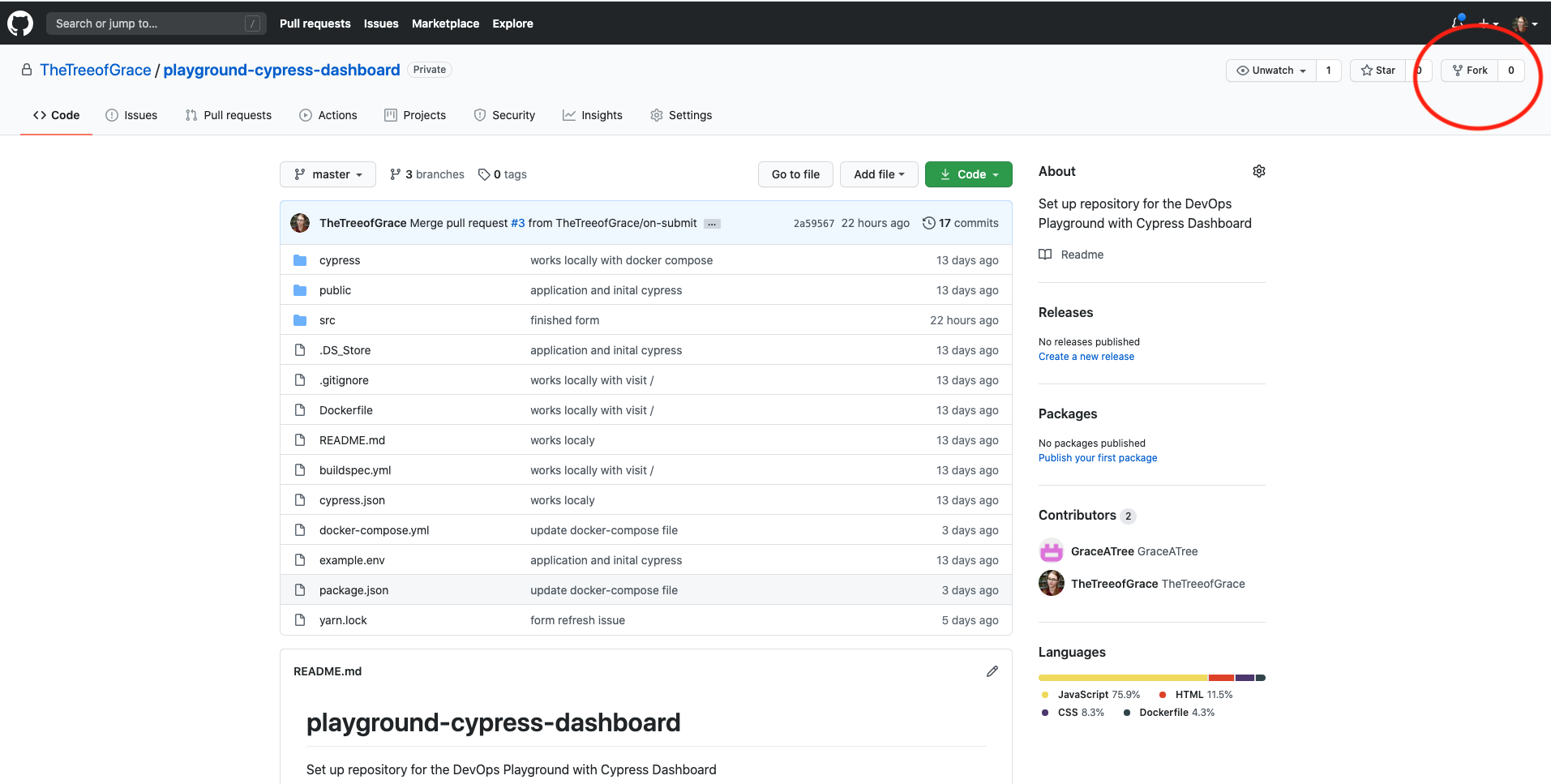View the 0 tags list
Screen dimensions: 1551x784
point(503,174)
